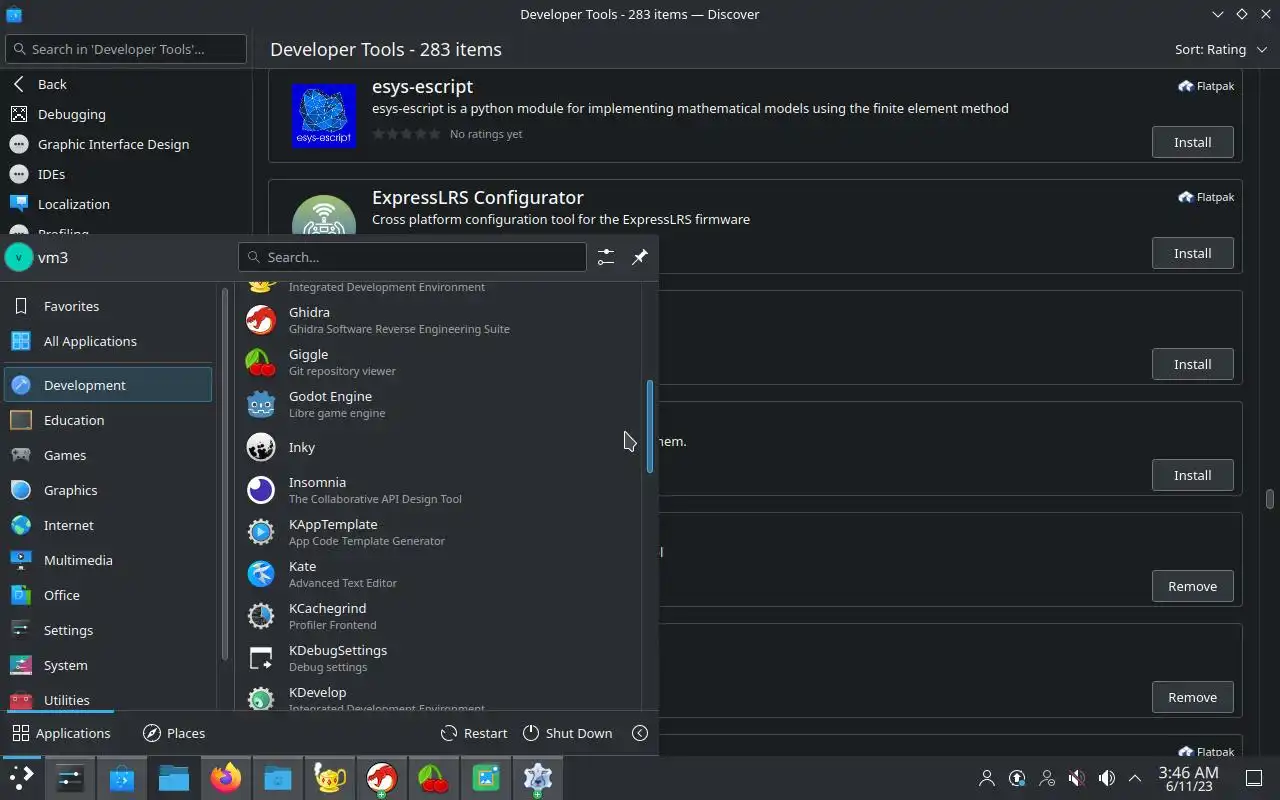
Task: Launch KCachegrind profiler frontend
Action: tap(440, 616)
